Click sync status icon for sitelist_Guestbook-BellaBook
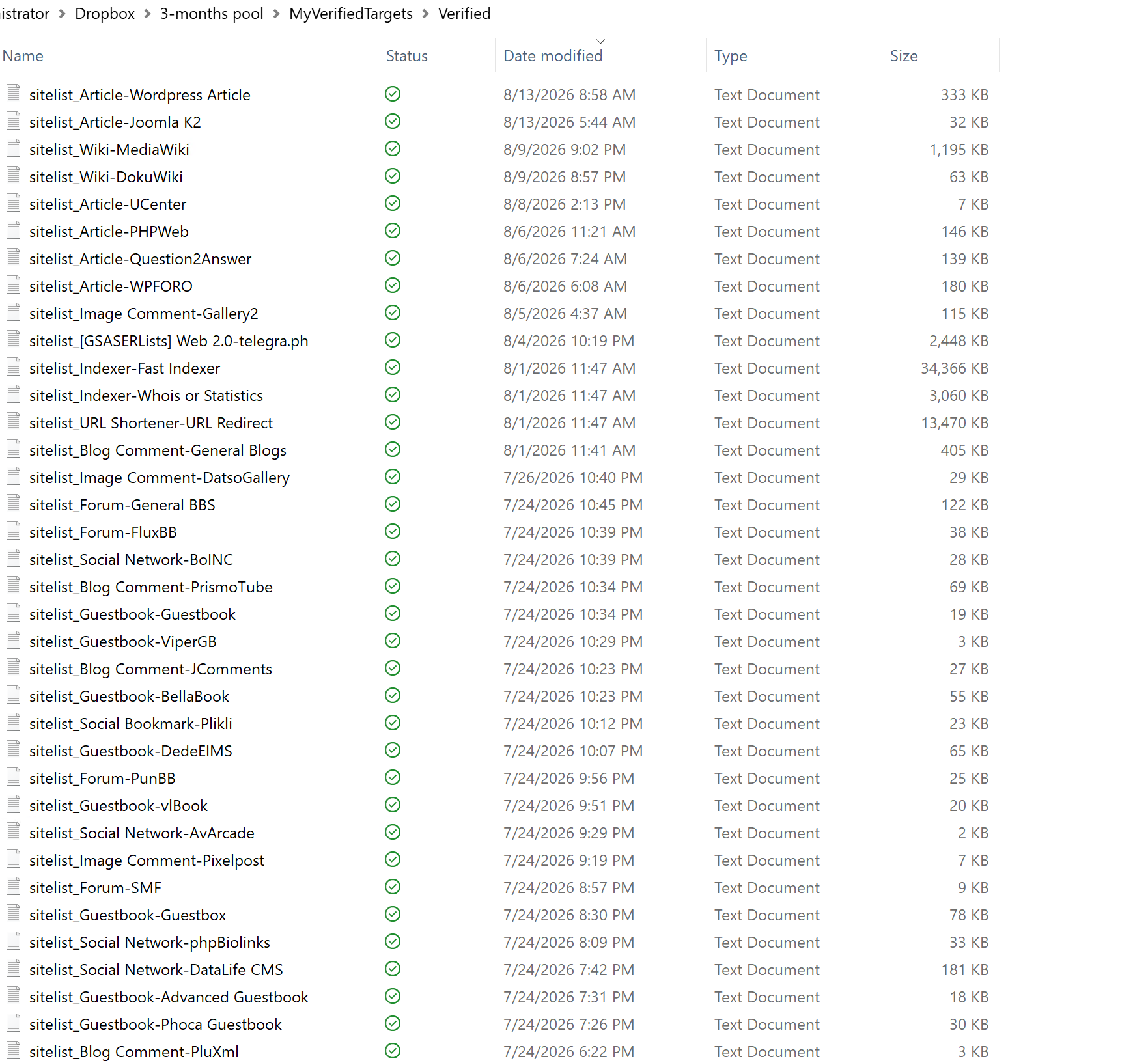1148x1063 pixels. (x=393, y=695)
